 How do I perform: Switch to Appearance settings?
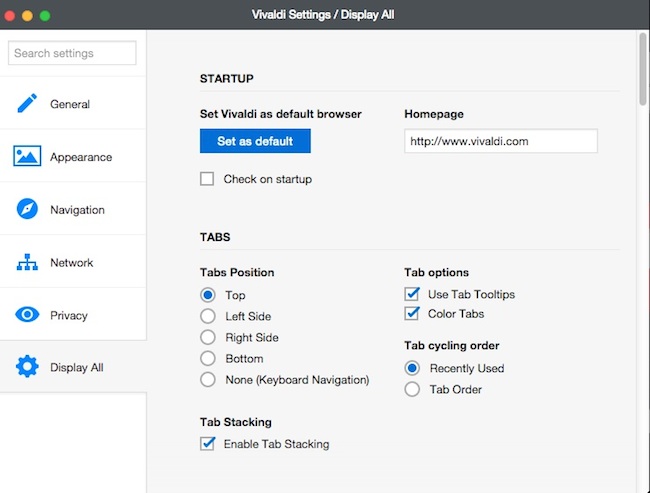pyautogui.click(x=73, y=155)
